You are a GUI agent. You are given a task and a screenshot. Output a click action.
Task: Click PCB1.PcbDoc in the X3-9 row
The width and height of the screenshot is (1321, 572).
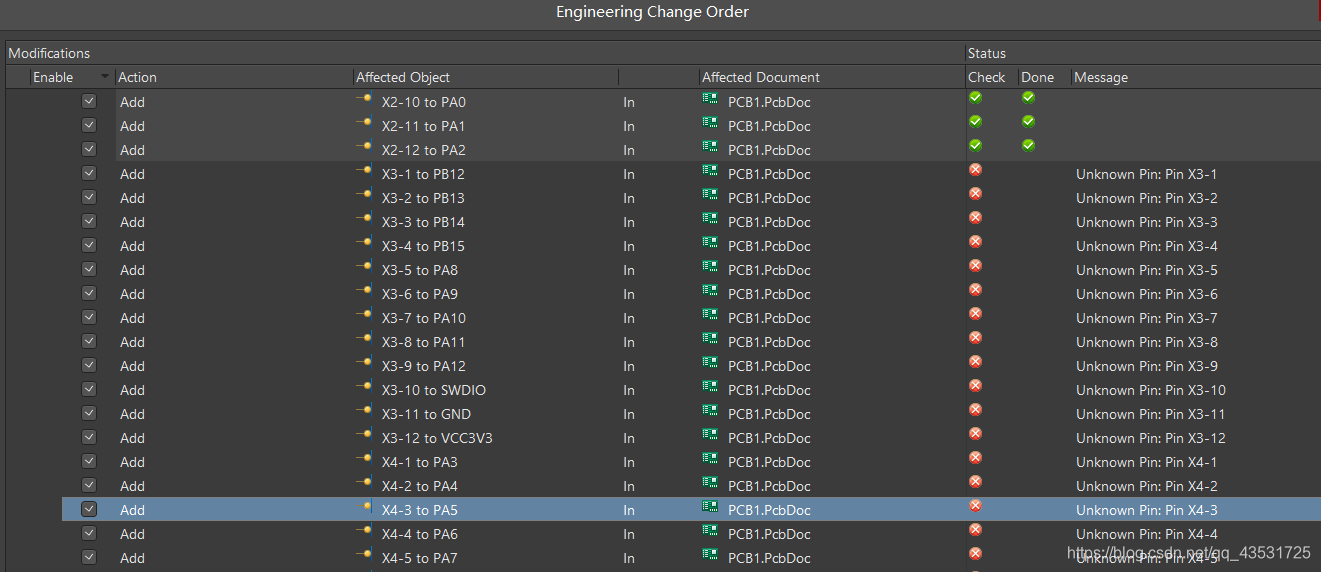pos(769,366)
